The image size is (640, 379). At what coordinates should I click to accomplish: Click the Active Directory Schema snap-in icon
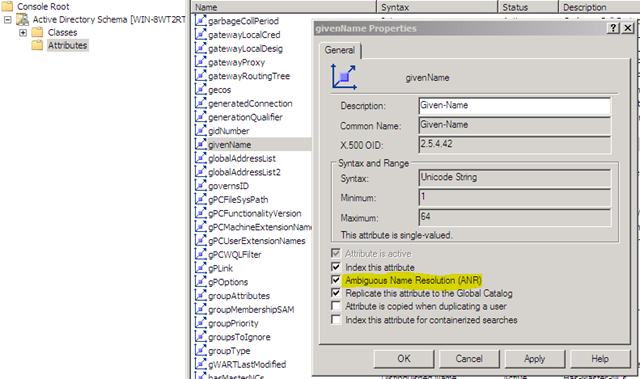pos(22,19)
